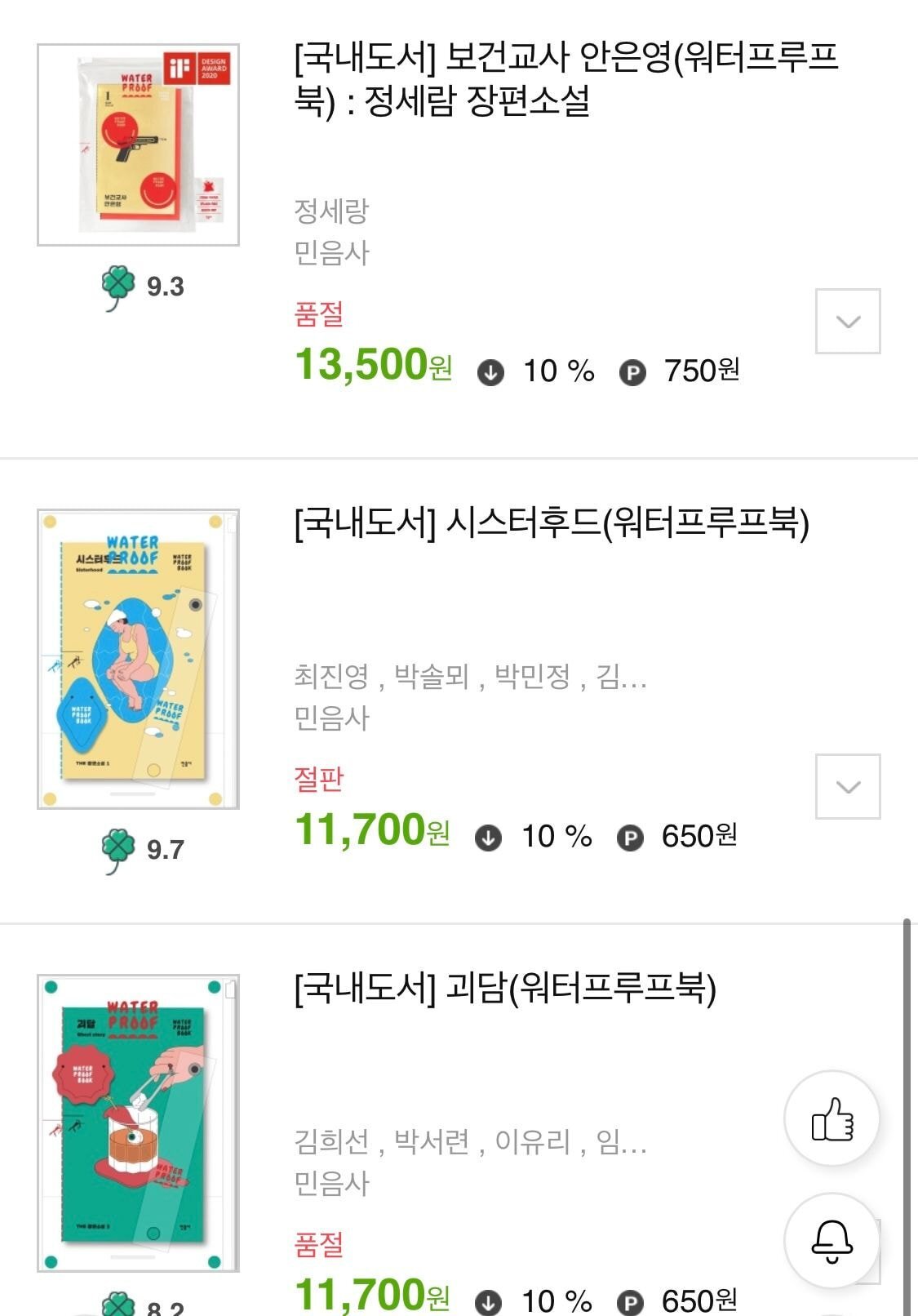Click points P icon for 시스터후드
Screen dimensions: 918x1316
(630, 838)
